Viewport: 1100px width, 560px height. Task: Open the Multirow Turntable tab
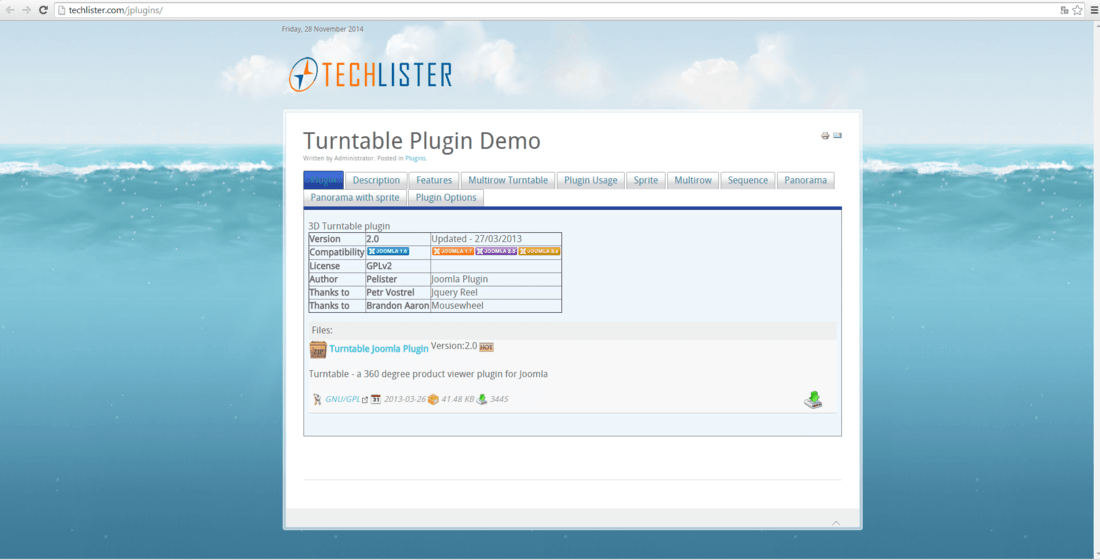click(508, 180)
